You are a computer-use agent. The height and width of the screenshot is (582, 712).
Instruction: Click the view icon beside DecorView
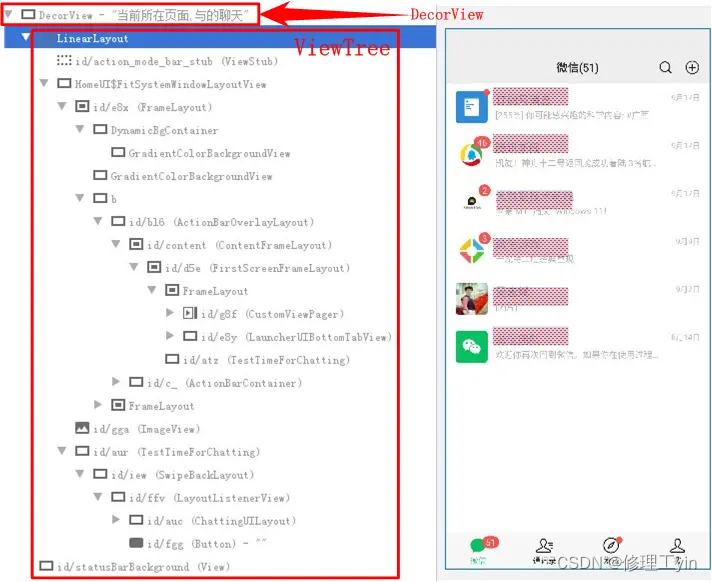[28, 14]
